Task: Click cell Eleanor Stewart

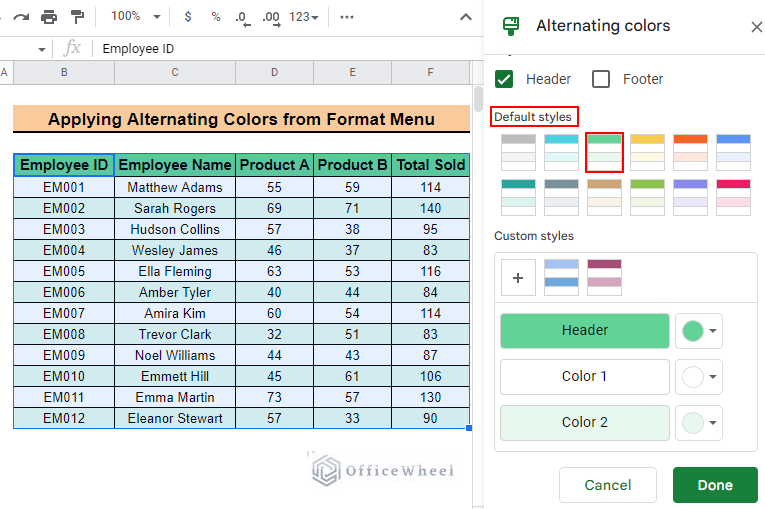Action: [x=175, y=418]
